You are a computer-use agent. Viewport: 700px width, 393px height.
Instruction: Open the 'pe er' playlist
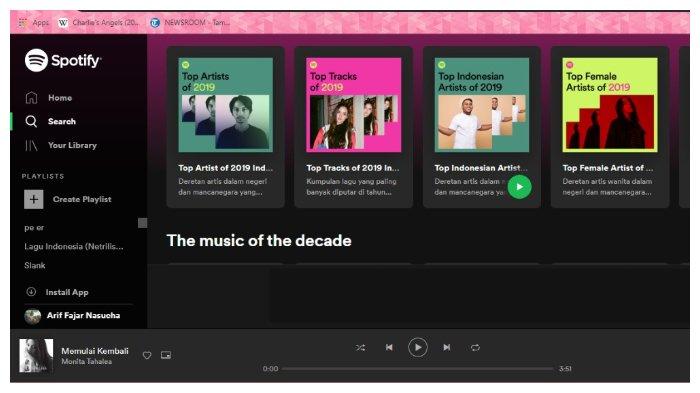tap(34, 228)
